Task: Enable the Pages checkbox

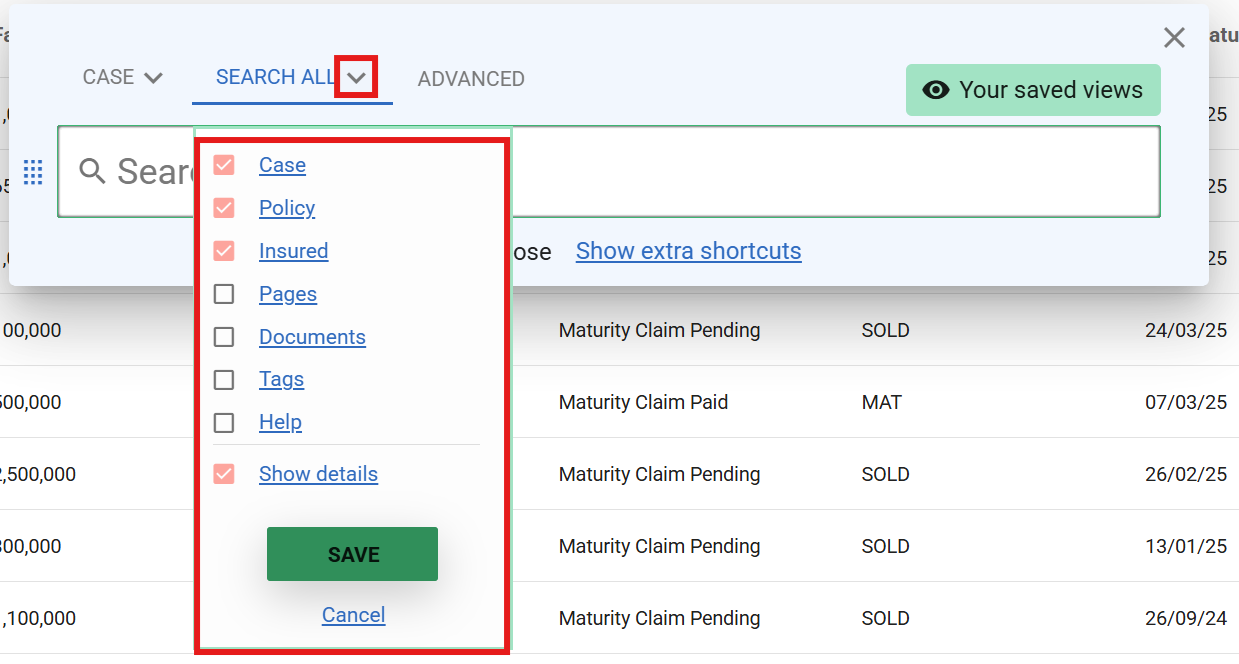Action: click(x=224, y=294)
